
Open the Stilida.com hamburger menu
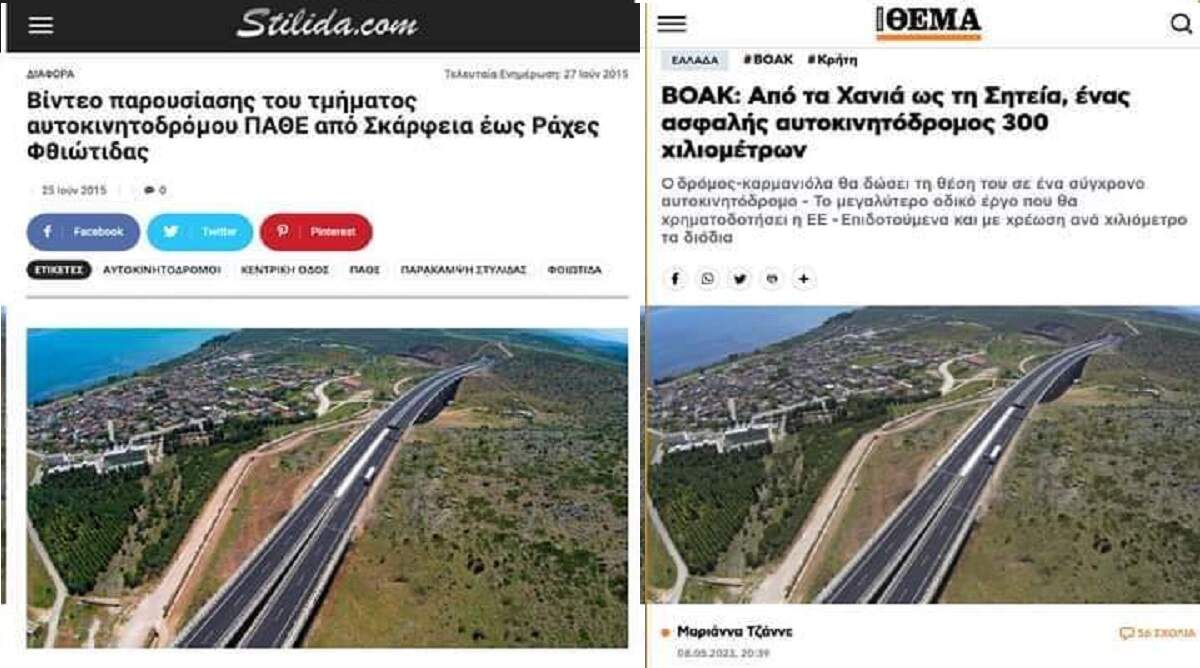click(41, 25)
